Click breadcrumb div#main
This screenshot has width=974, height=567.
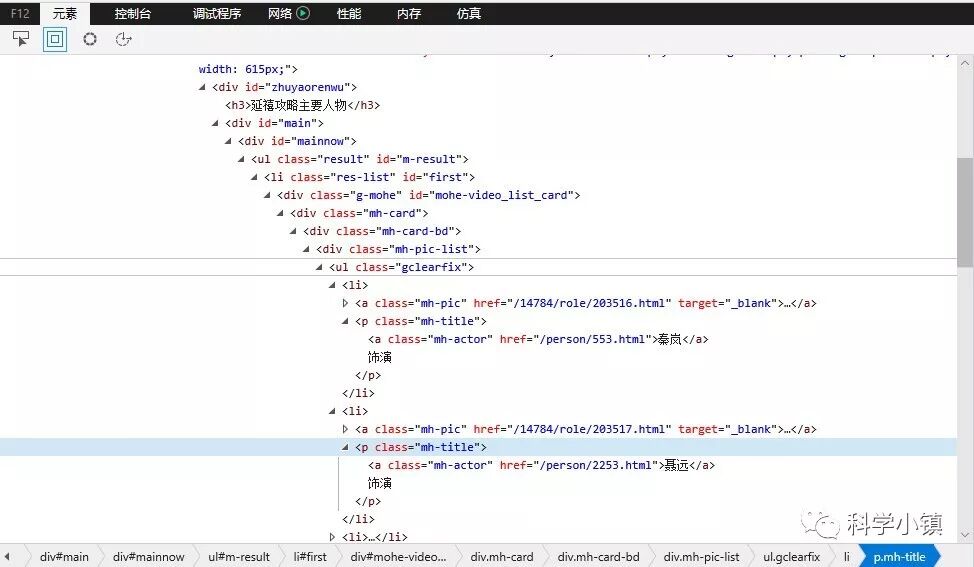click(64, 556)
